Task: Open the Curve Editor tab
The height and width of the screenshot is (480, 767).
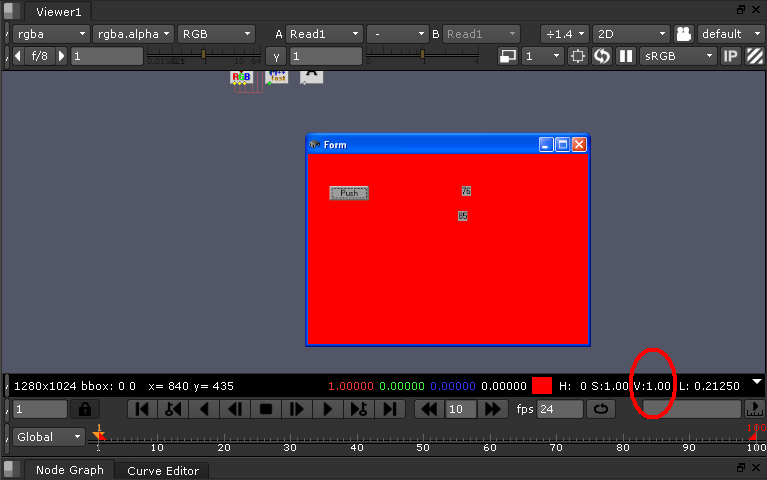Action: (163, 470)
